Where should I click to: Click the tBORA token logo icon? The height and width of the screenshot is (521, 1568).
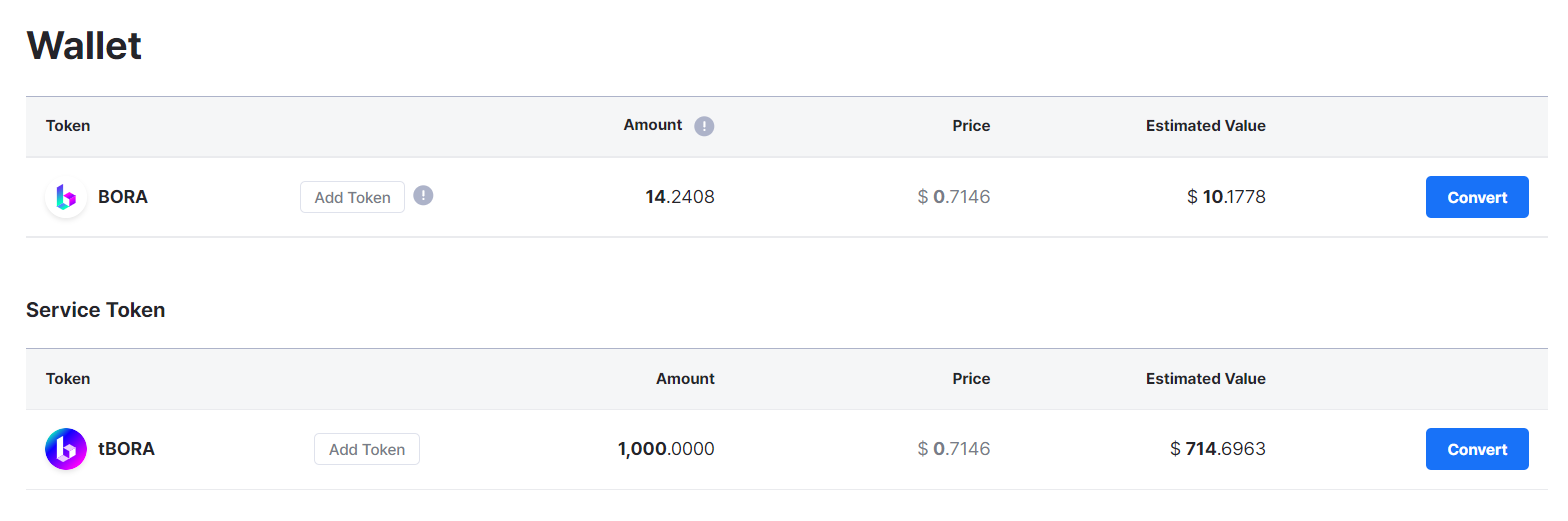[x=66, y=449]
